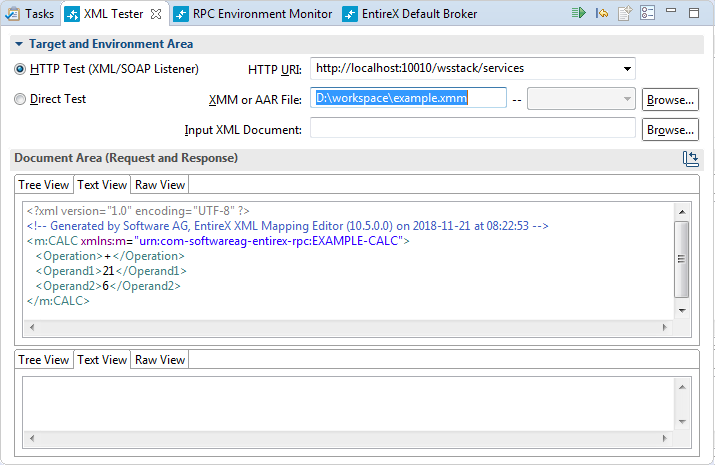Open response Tree View tab
This screenshot has height=465, width=715.
[x=44, y=360]
